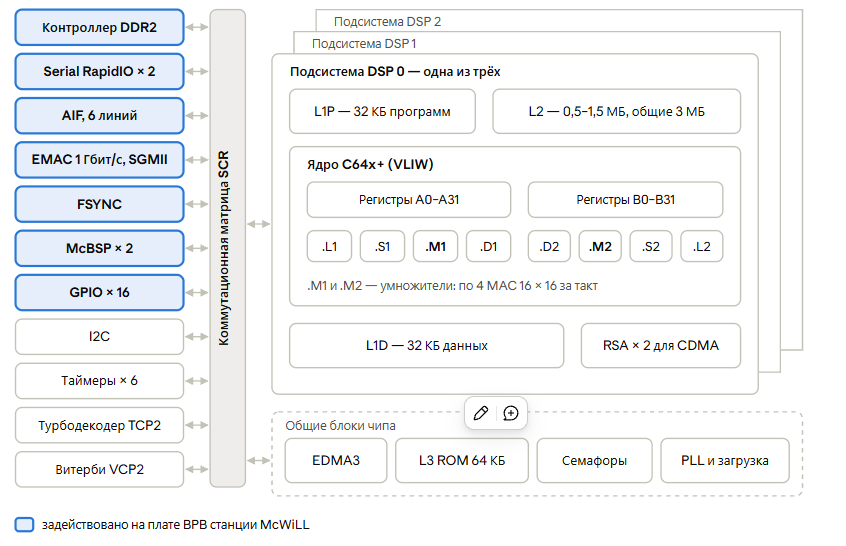Click the Ядро C64x+ (VLIW) heading
Screen dimensions: 846x546
pos(370,165)
